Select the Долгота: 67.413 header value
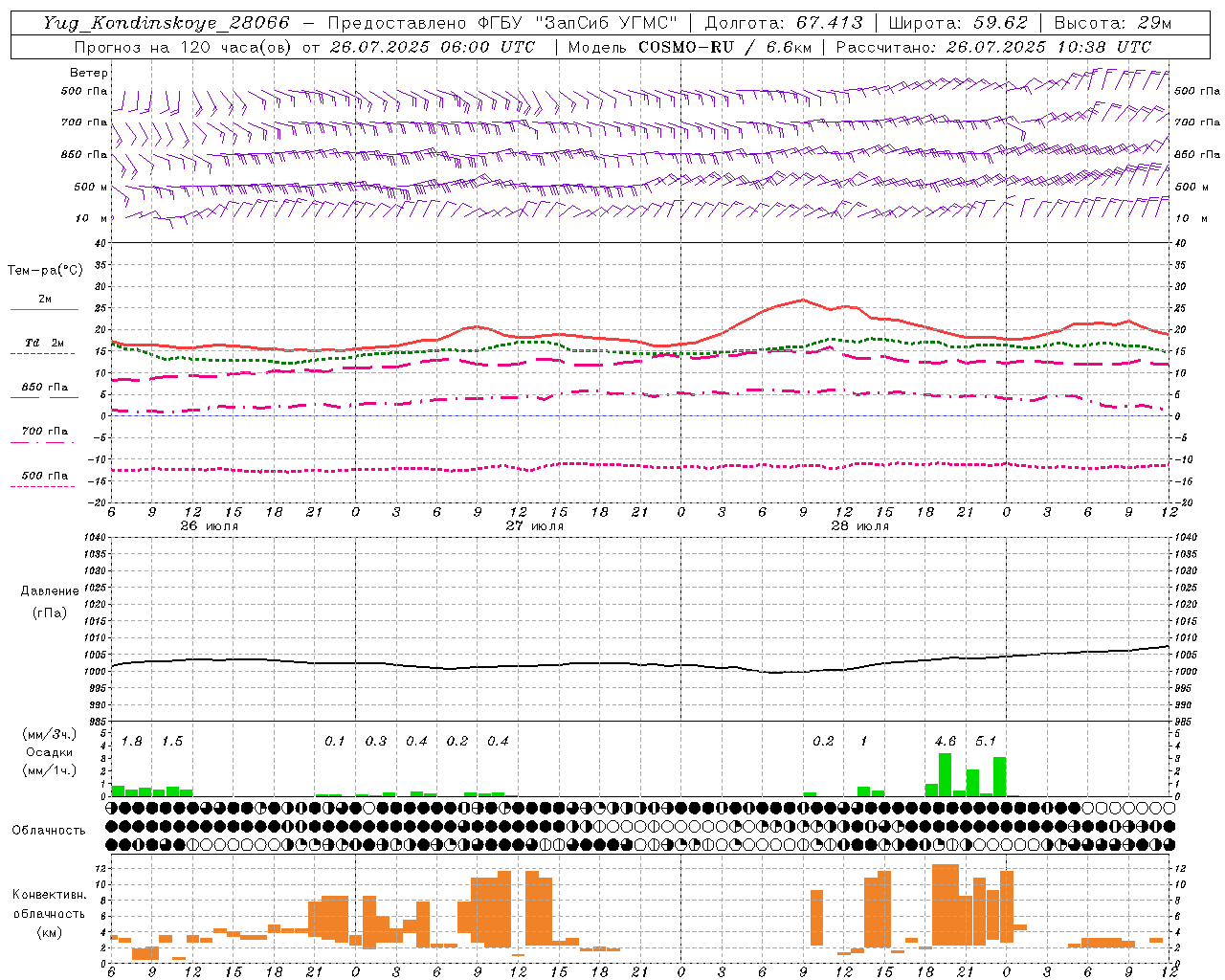 pos(784,23)
